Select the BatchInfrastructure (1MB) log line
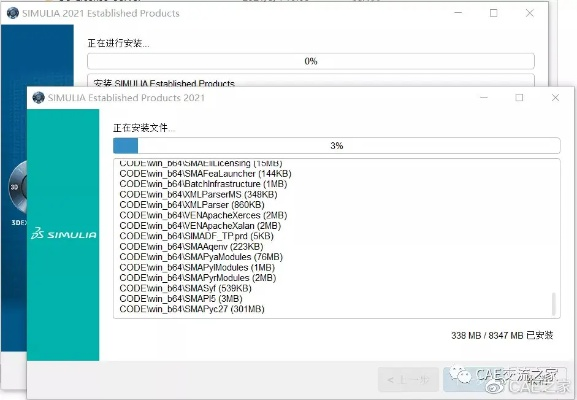This screenshot has width=577, height=400. (x=203, y=184)
